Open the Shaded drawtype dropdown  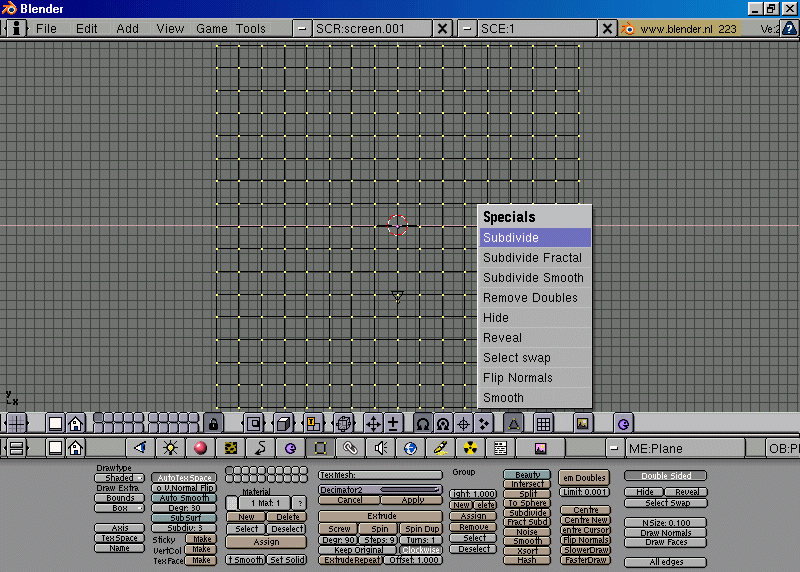[x=119, y=478]
